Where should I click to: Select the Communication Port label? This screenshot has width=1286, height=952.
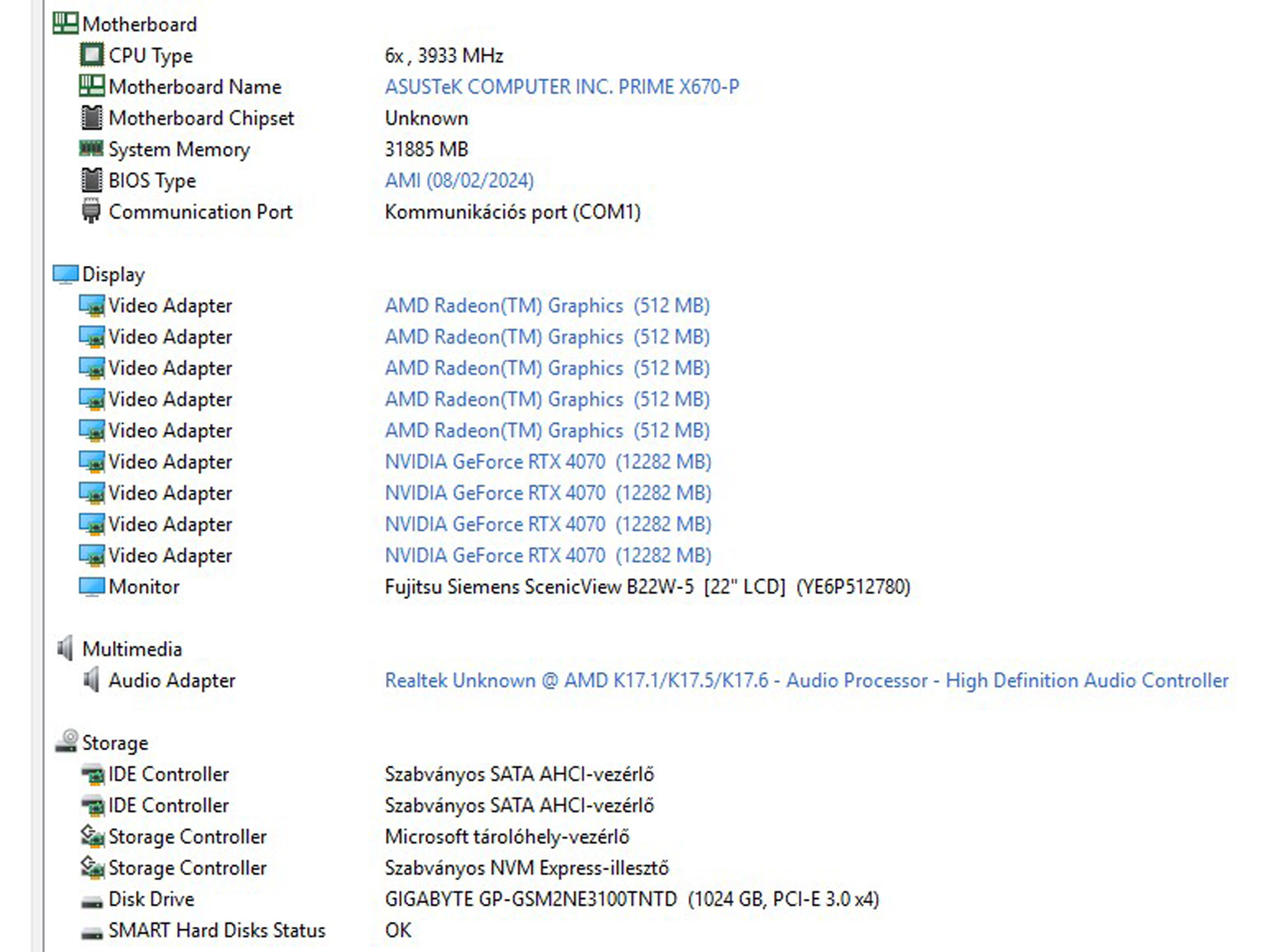click(200, 212)
